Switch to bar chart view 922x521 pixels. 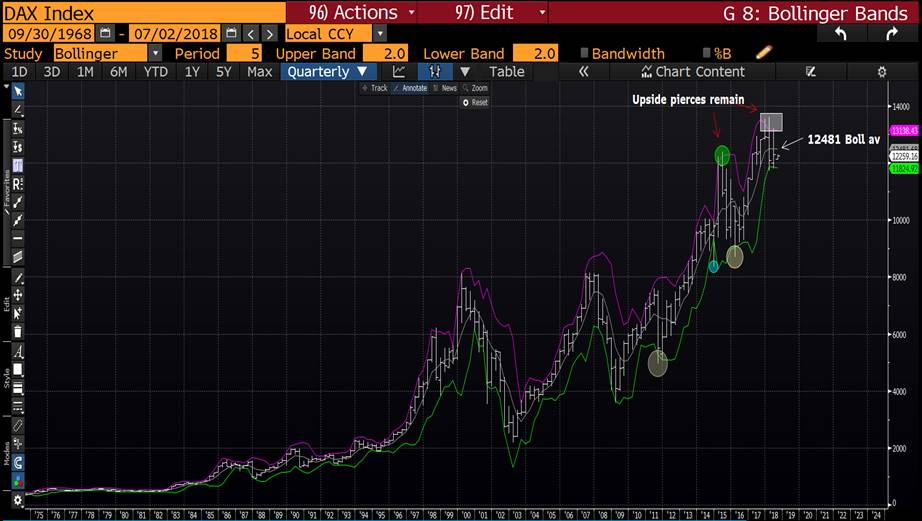tap(435, 72)
